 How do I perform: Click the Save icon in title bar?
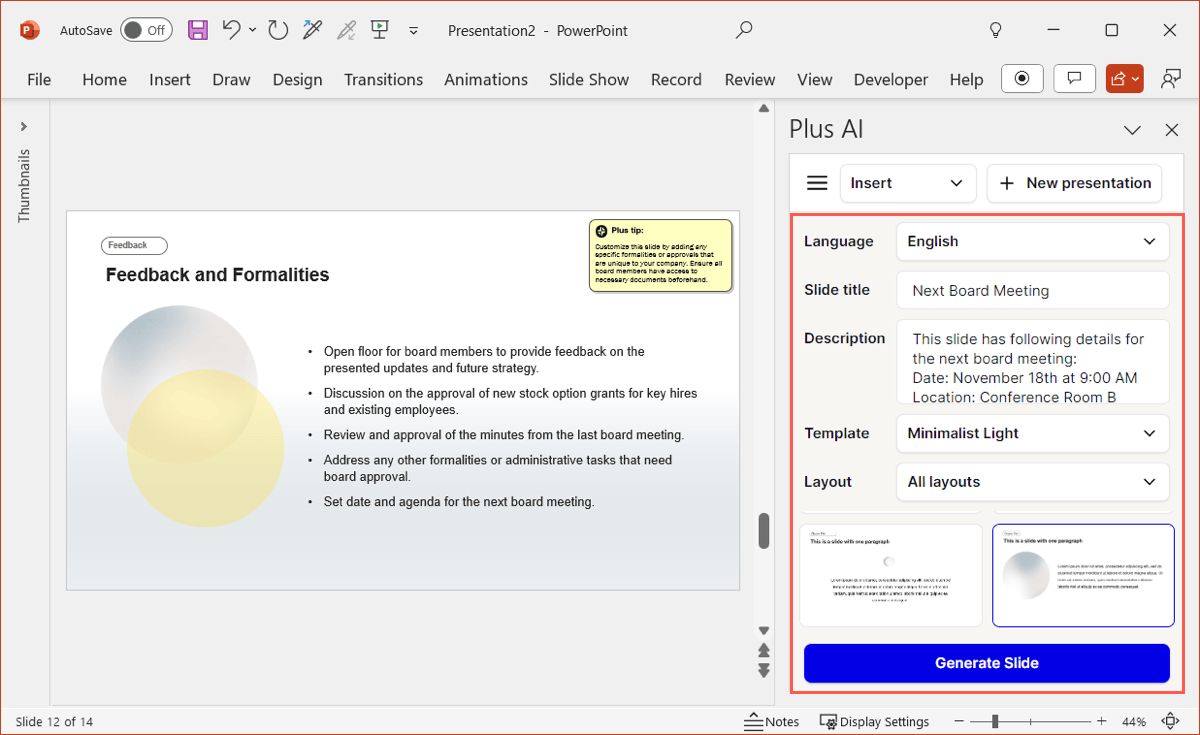198,30
